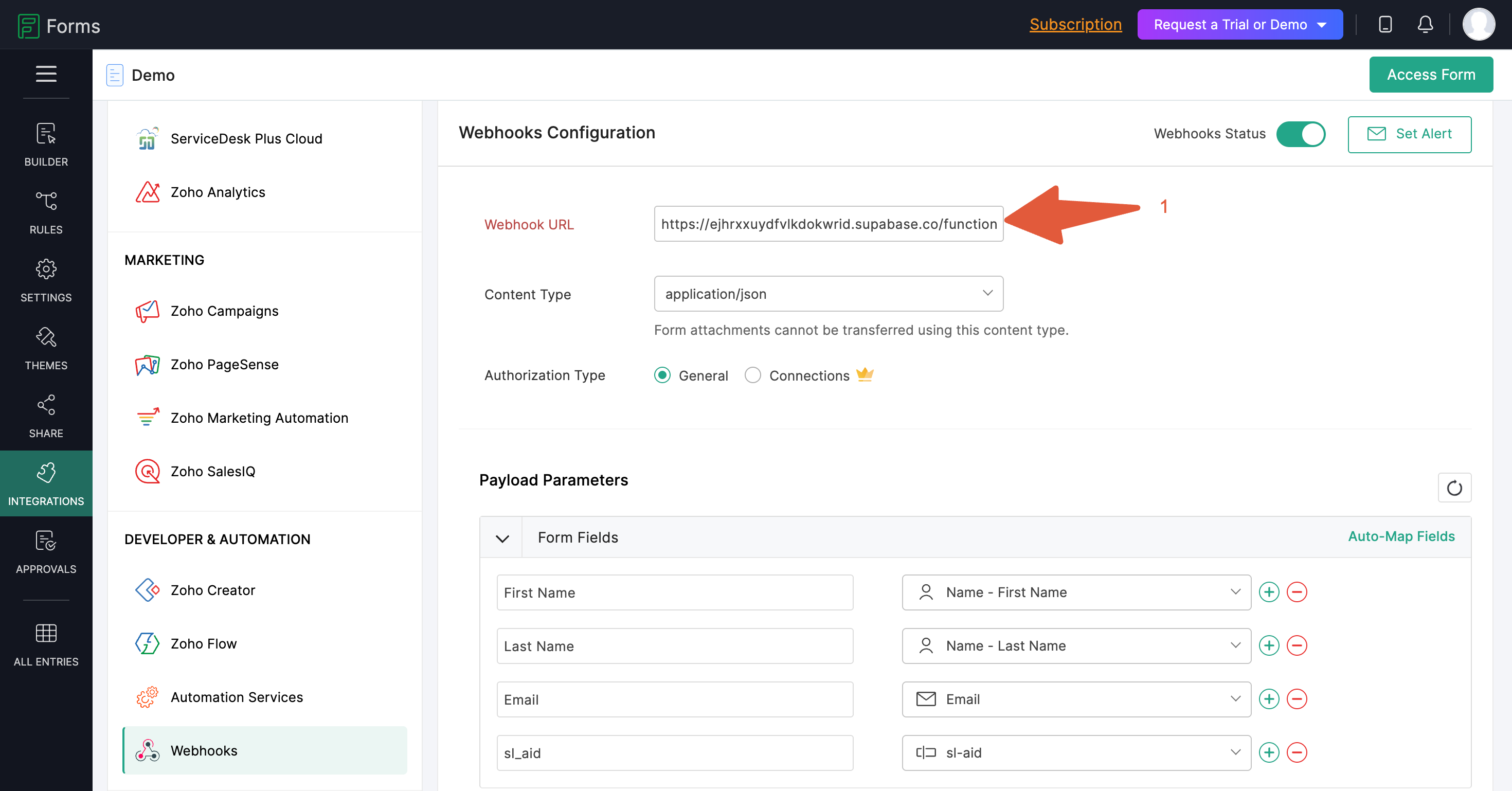Select Zoho Campaigns integration

coord(264,311)
